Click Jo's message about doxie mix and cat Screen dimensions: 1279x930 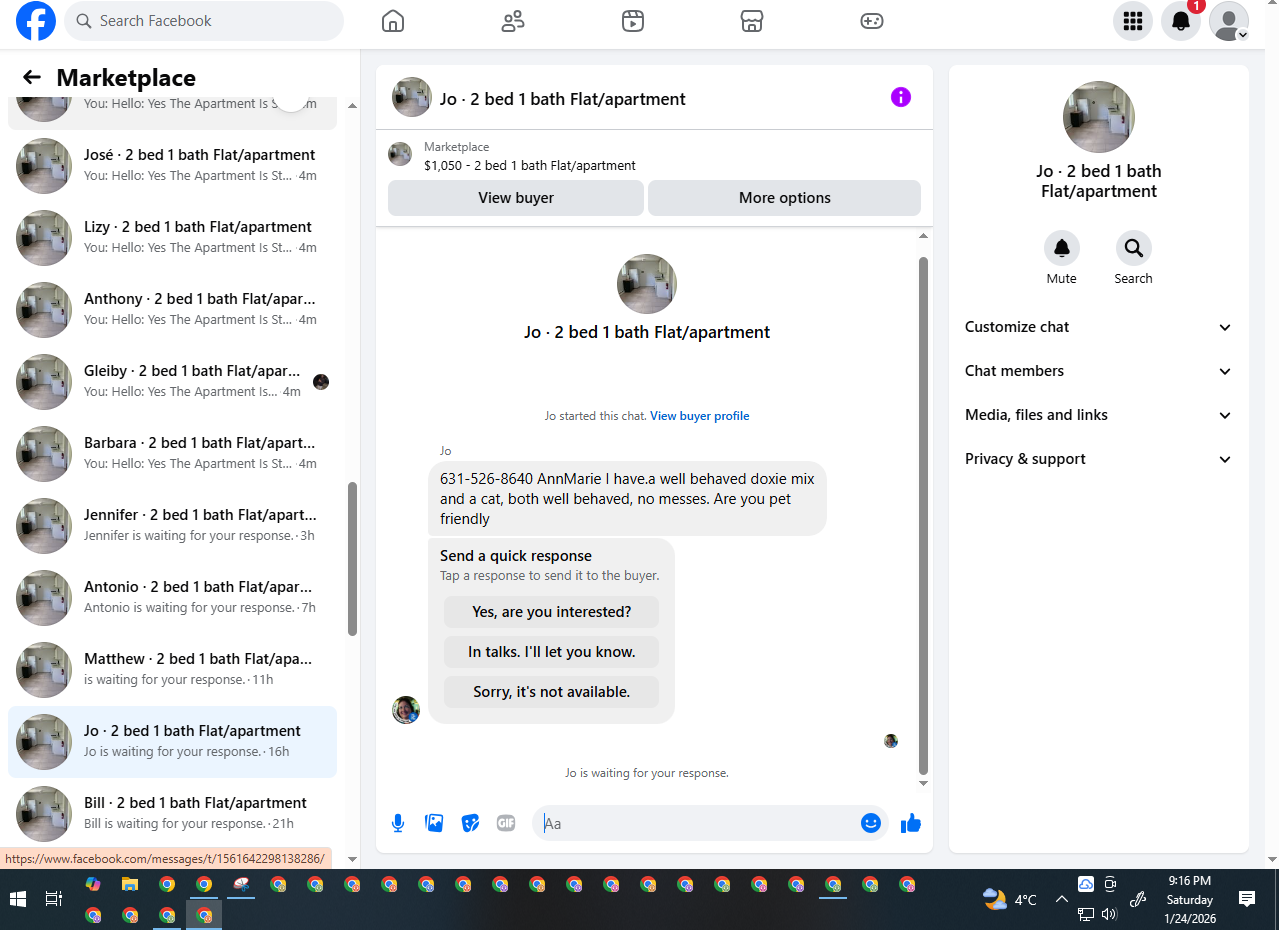tap(627, 499)
